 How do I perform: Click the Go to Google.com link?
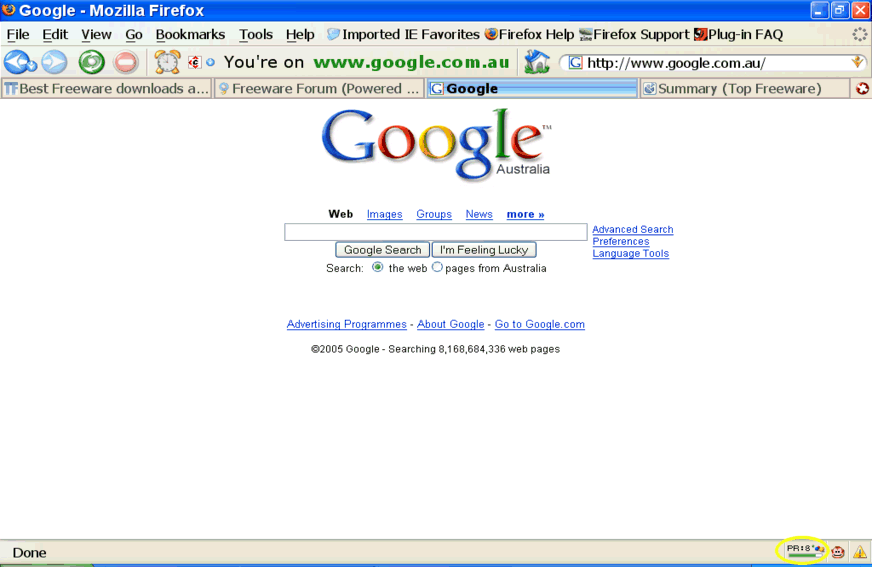(x=539, y=324)
